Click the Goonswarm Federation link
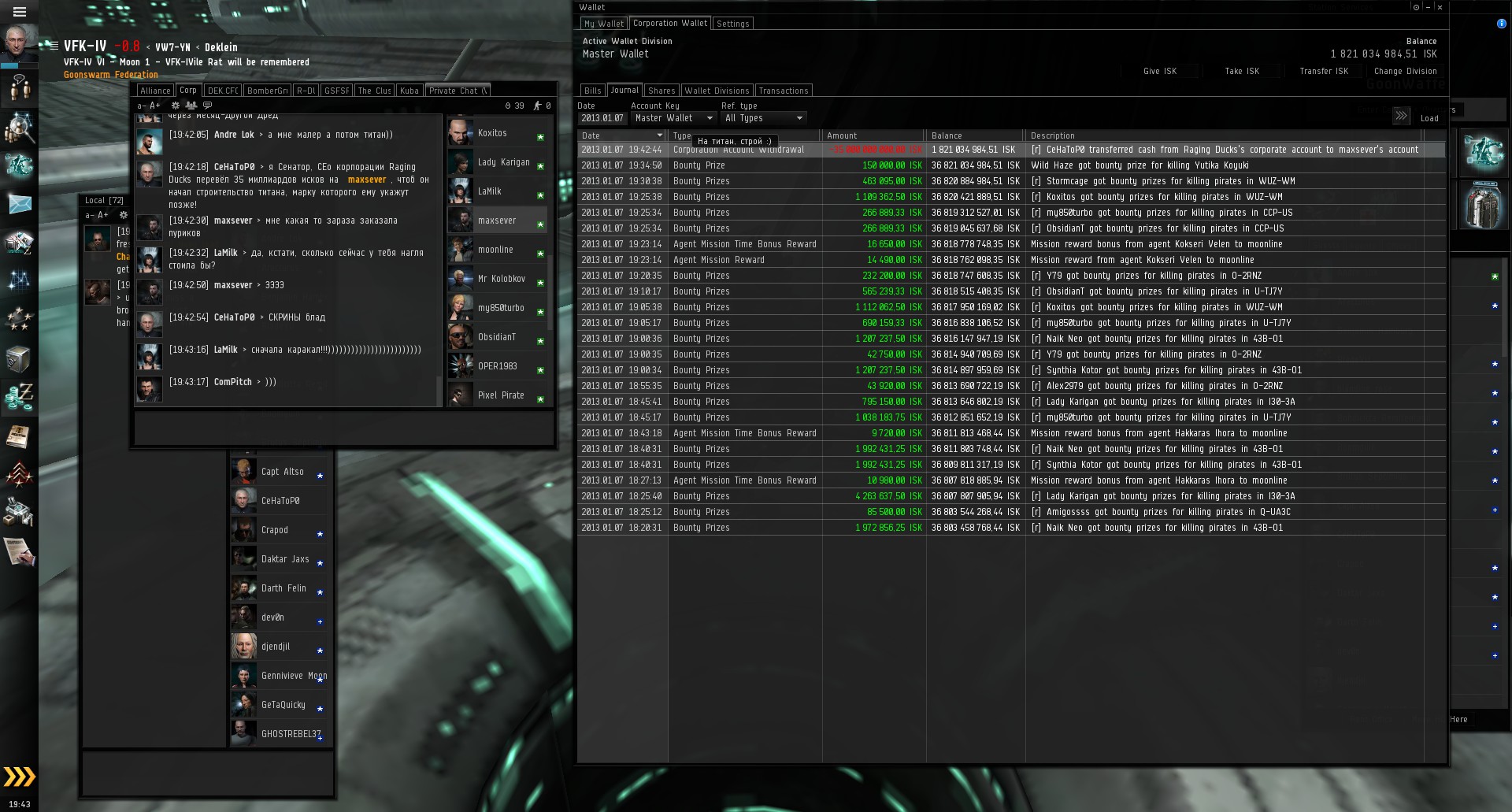Image resolution: width=1512 pixels, height=812 pixels. click(x=111, y=75)
